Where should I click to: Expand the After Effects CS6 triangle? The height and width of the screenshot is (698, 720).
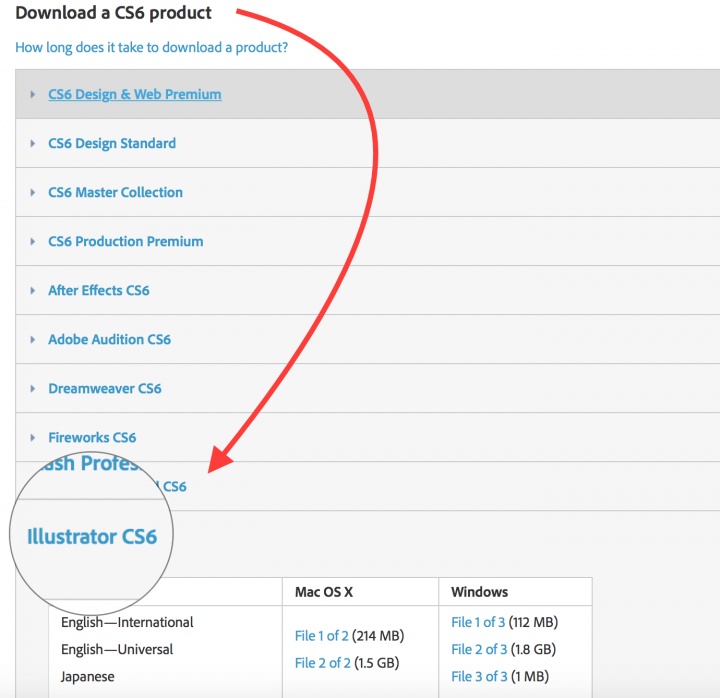click(x=33, y=291)
